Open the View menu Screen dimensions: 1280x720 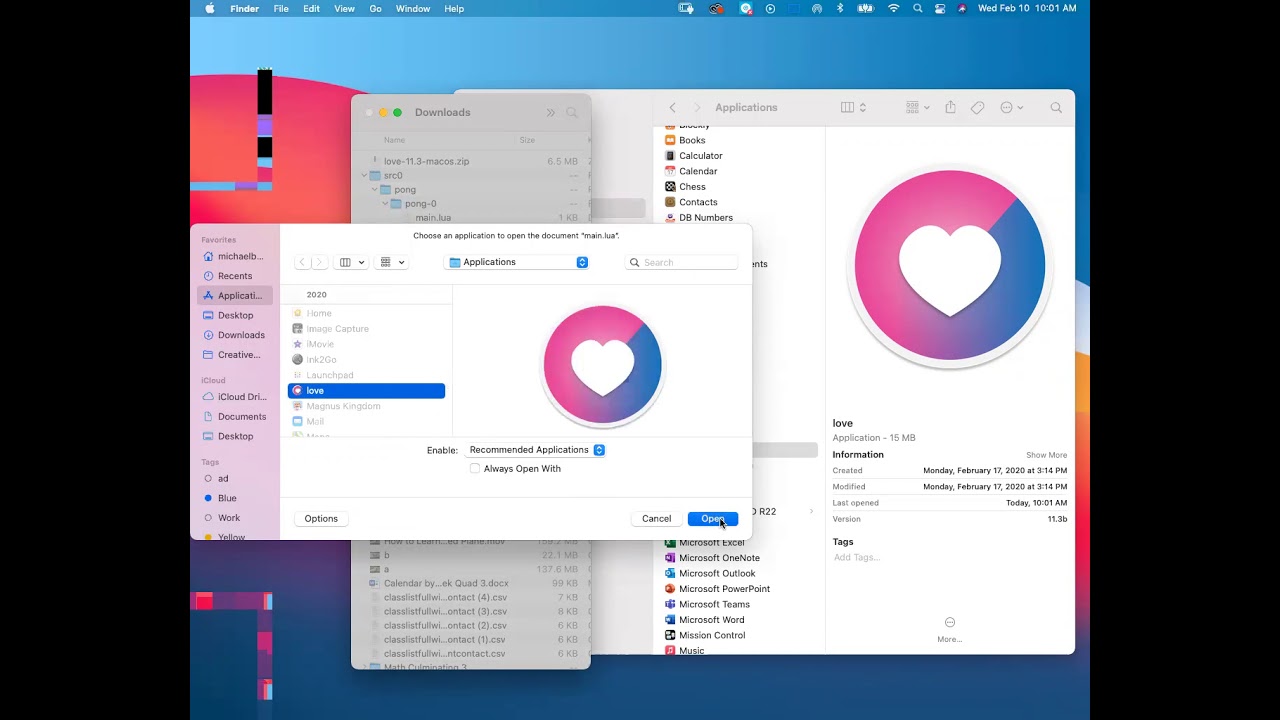[x=344, y=8]
